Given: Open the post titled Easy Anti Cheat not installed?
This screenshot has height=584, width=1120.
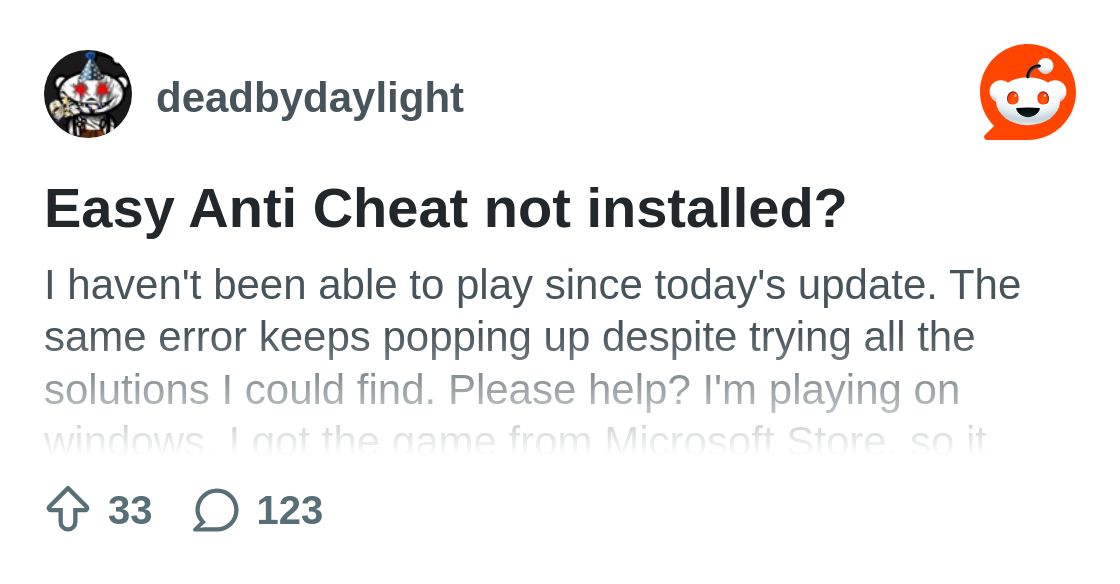Looking at the screenshot, I should 445,208.
